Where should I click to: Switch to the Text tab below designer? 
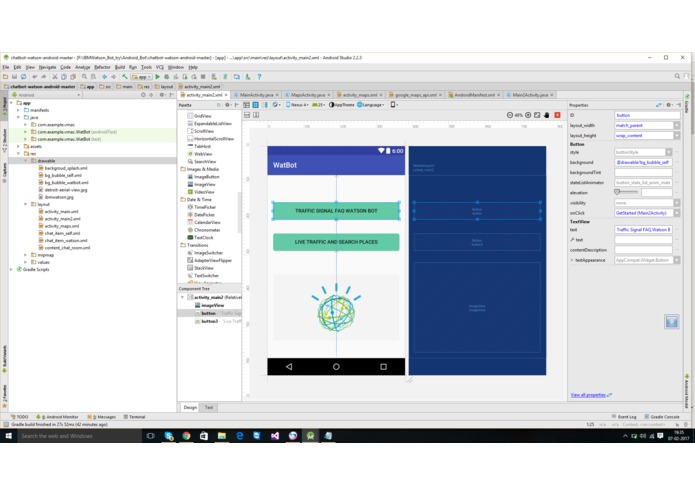209,408
